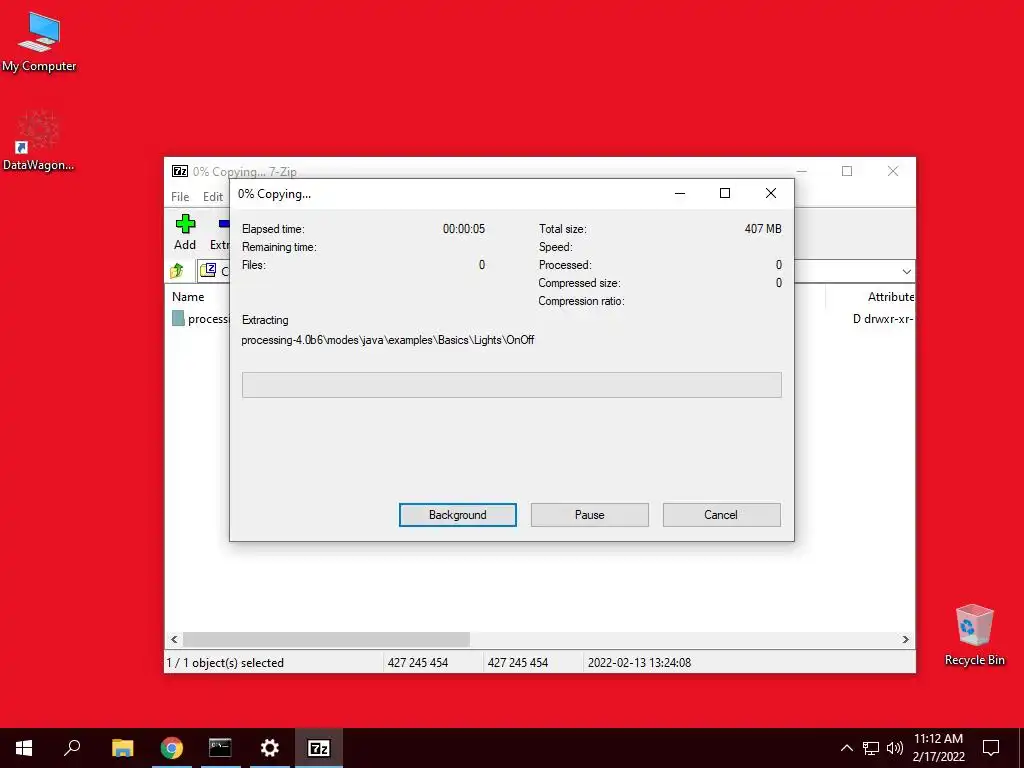
Task: Open the Windows Start menu
Action: (24, 748)
